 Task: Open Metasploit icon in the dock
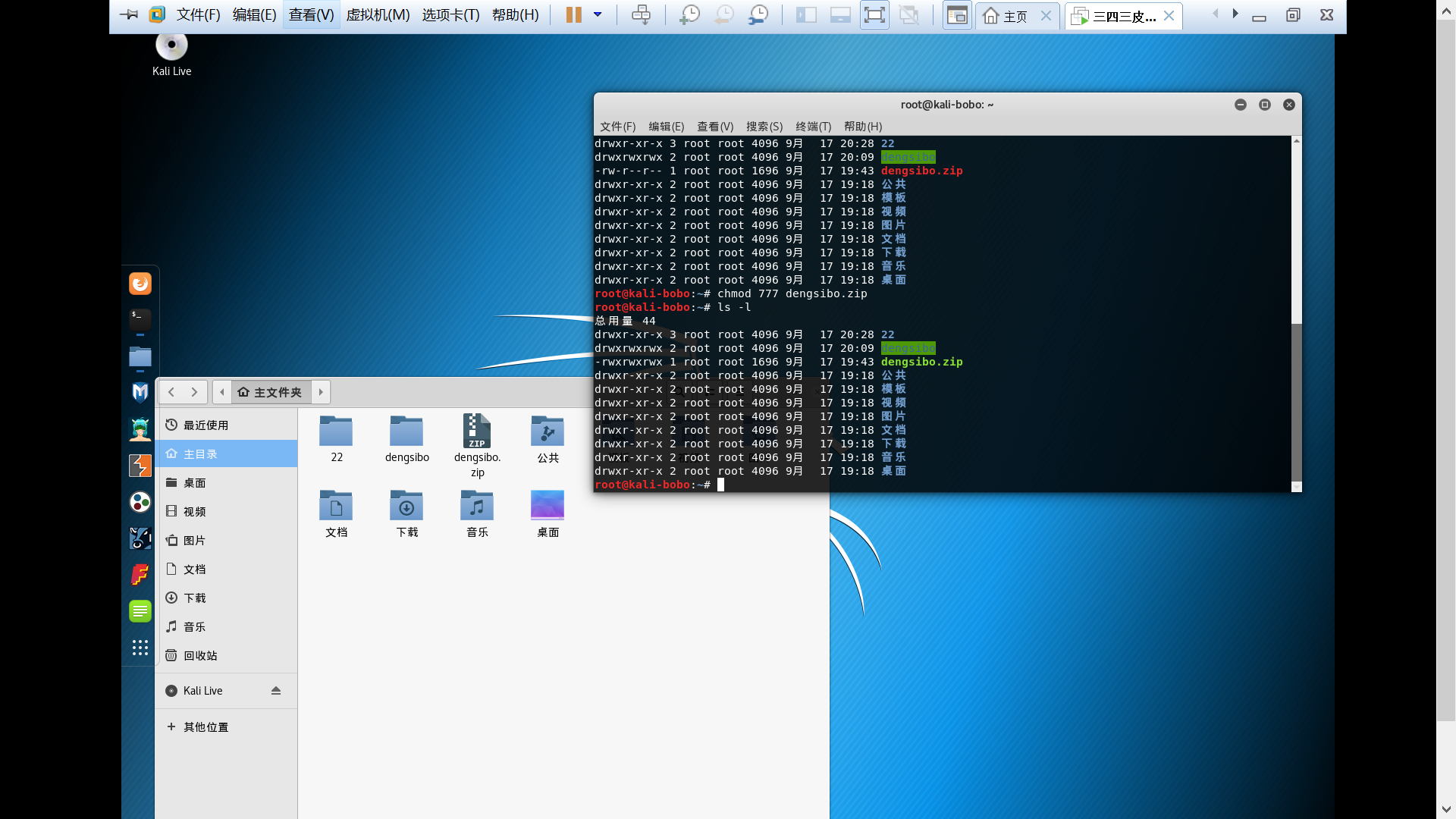pos(140,392)
